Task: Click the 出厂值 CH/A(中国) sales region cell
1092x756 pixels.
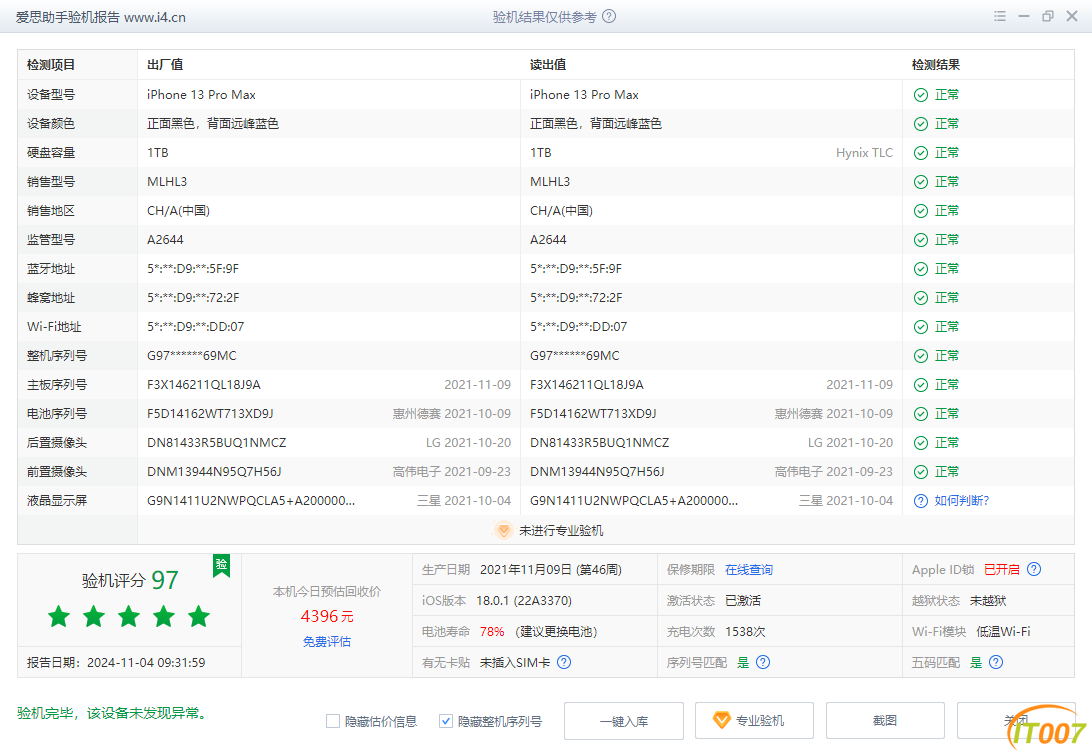Action: (178, 211)
